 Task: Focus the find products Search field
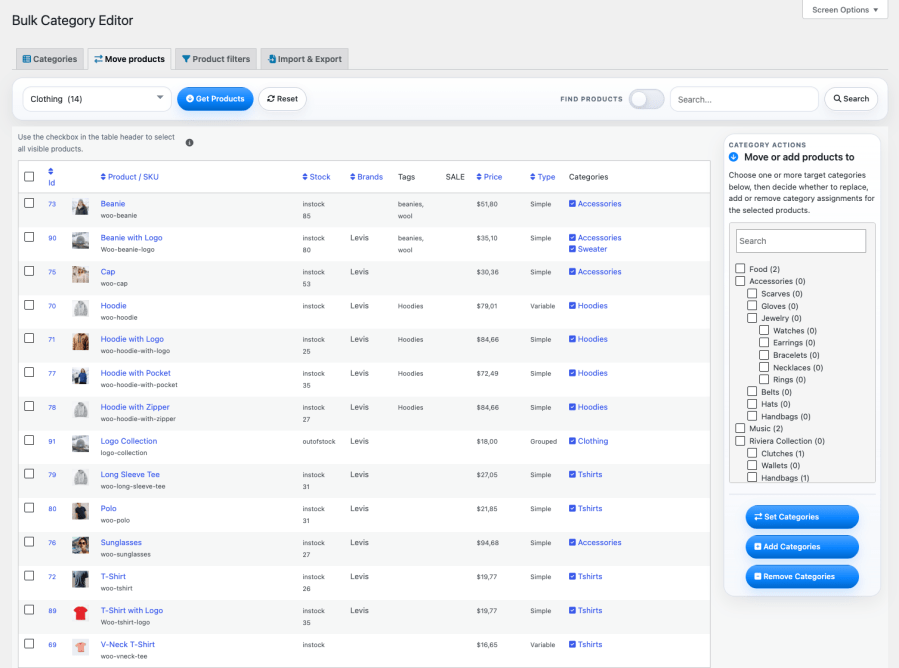[744, 99]
